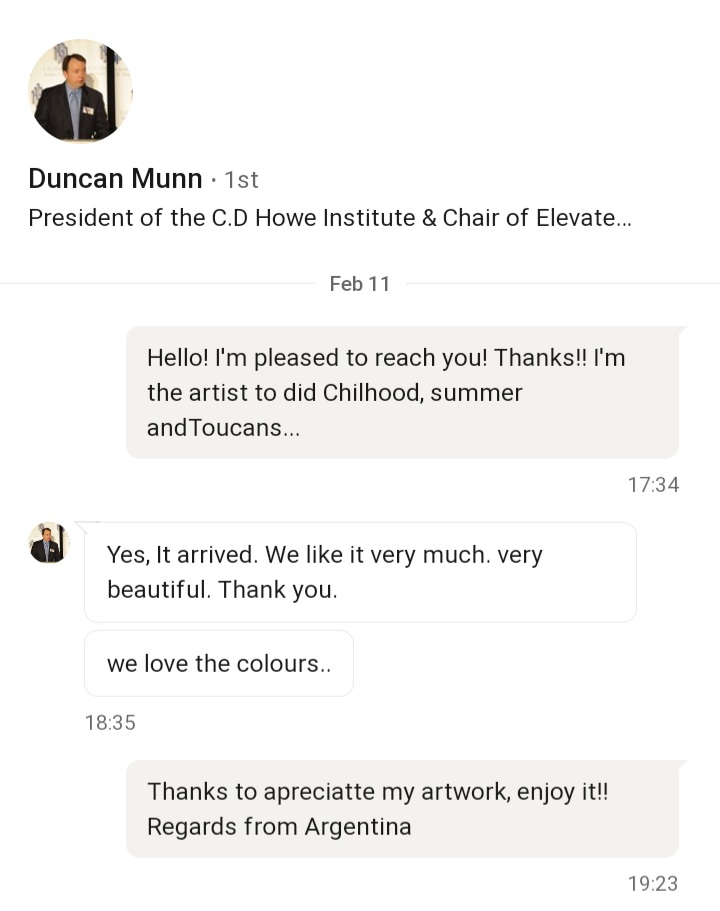Select the 'we love the colours..' bubble
Image resolution: width=720 pixels, height=911 pixels.
(218, 663)
